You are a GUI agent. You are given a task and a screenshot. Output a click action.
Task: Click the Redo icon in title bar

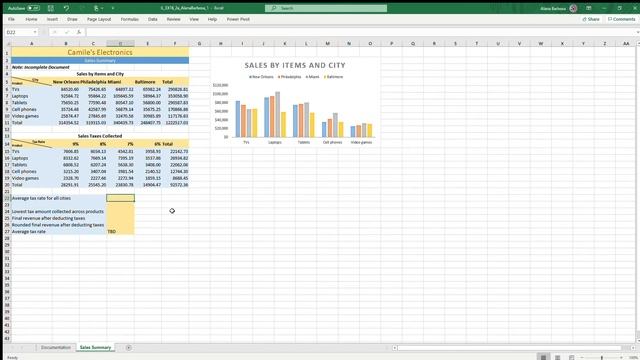82,8
